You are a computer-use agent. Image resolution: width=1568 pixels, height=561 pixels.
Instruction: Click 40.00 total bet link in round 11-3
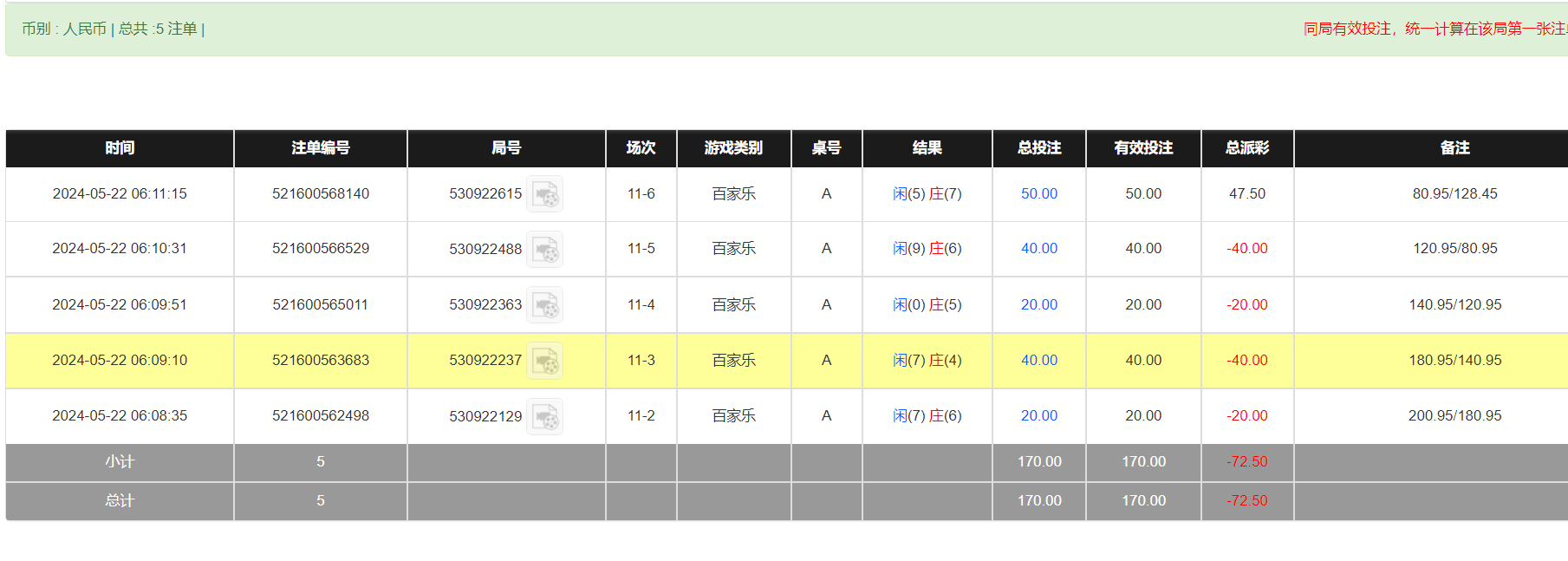(1038, 361)
